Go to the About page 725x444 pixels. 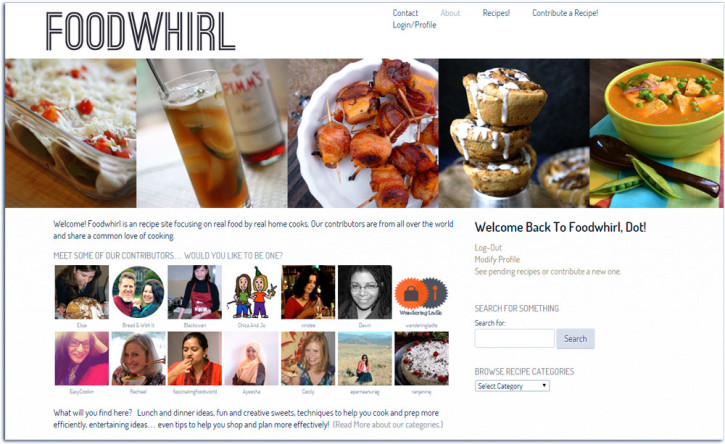tap(450, 13)
